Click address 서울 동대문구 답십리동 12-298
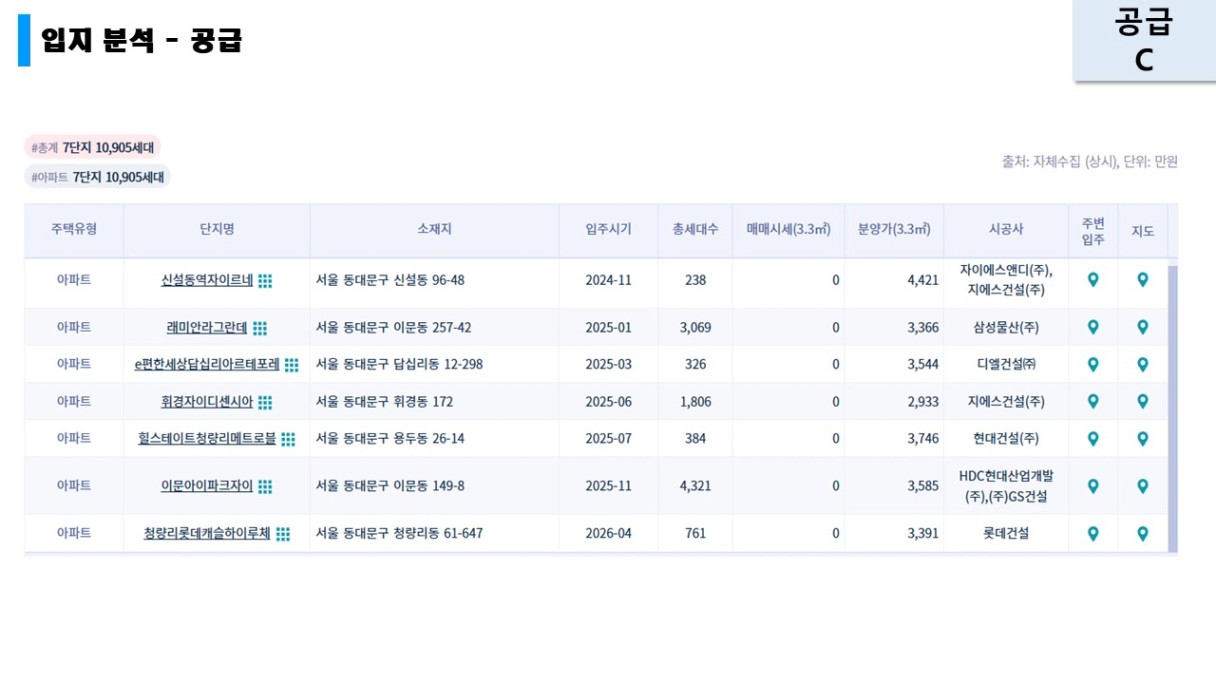This screenshot has height=684, width=1216. [x=399, y=364]
